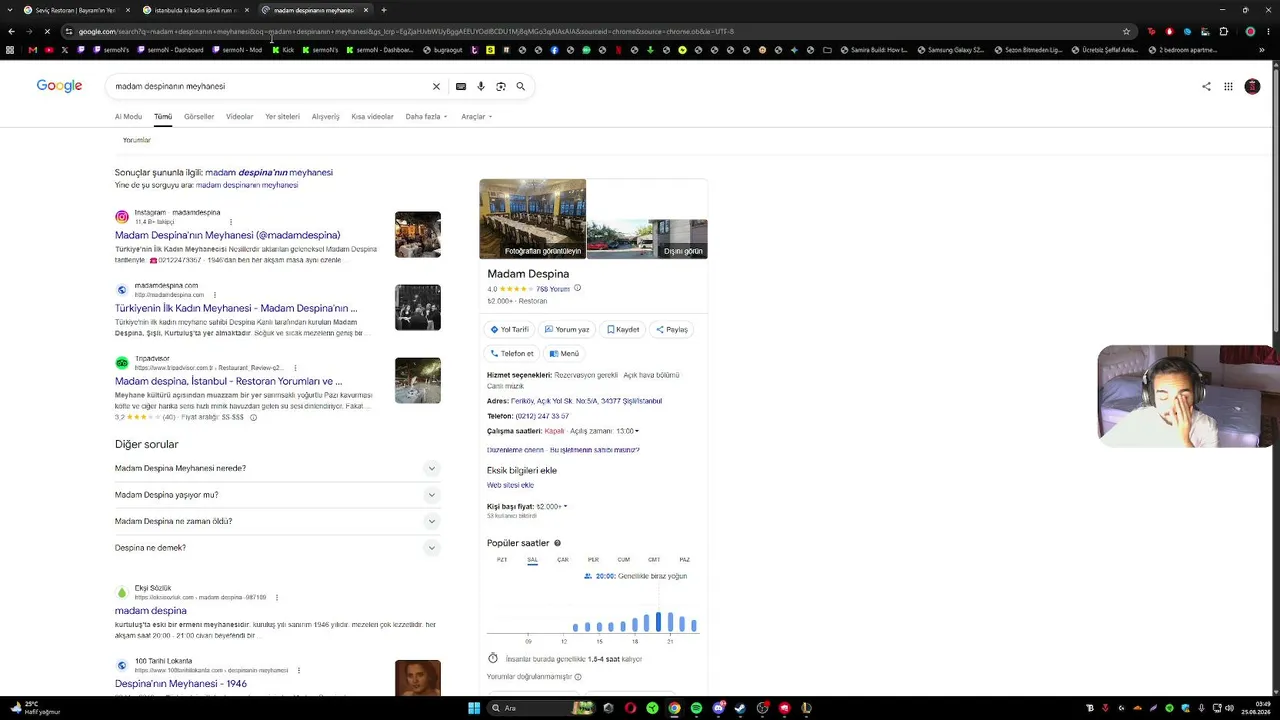Show info about the 758 Yorum rating
The width and height of the screenshot is (1280, 720).
pos(577,288)
